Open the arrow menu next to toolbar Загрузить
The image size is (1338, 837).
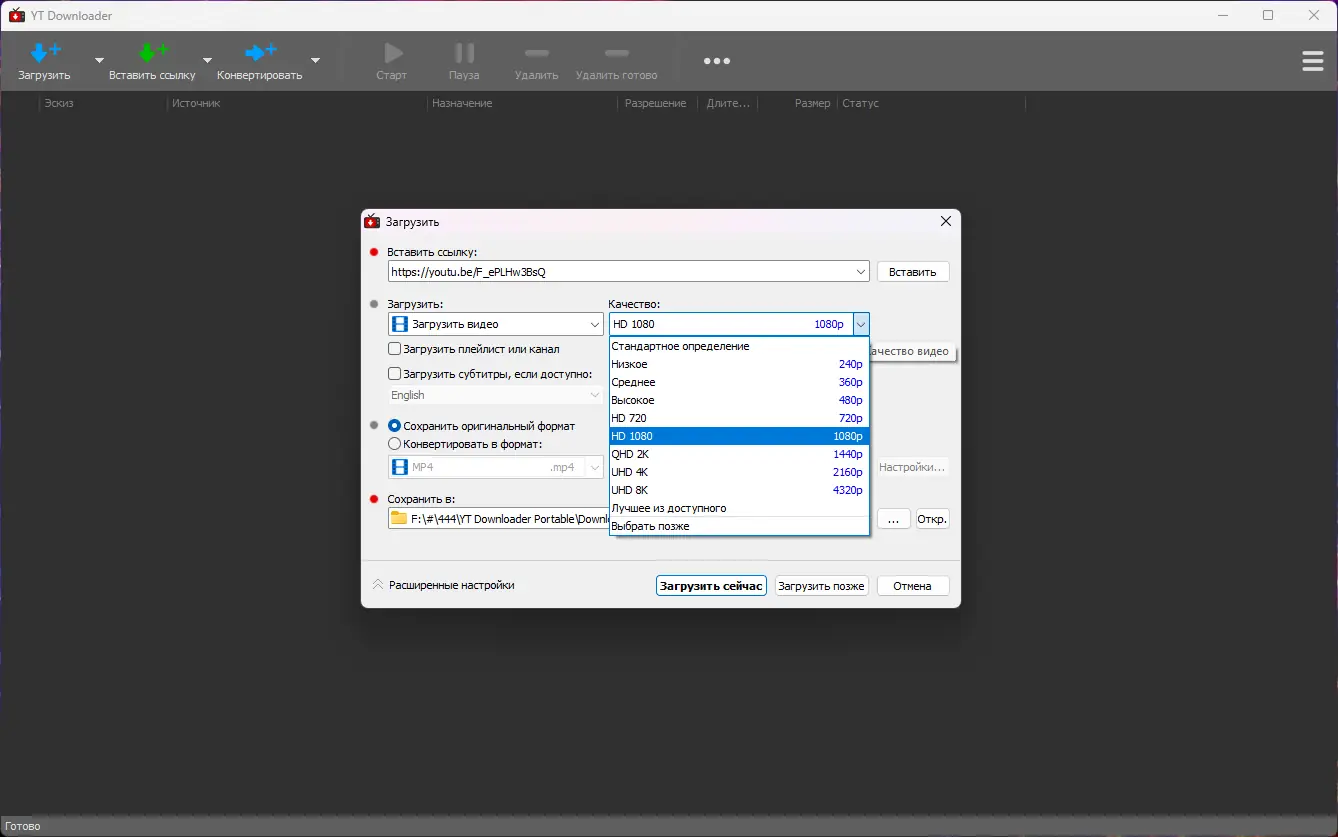99,60
